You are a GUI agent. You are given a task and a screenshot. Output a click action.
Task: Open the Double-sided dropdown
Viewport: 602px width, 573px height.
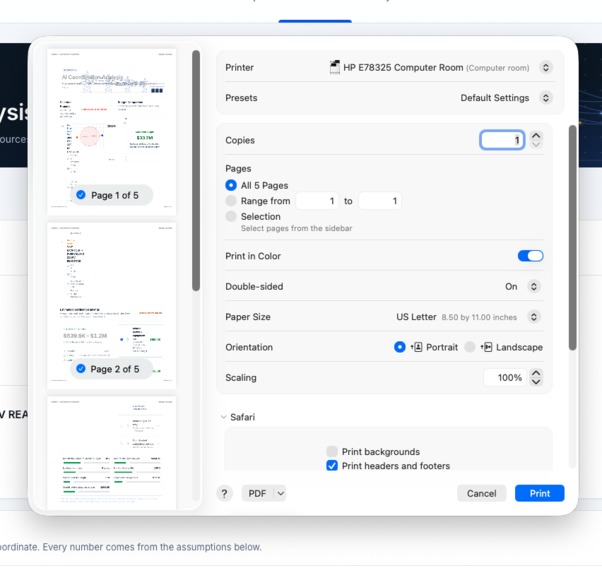[534, 286]
